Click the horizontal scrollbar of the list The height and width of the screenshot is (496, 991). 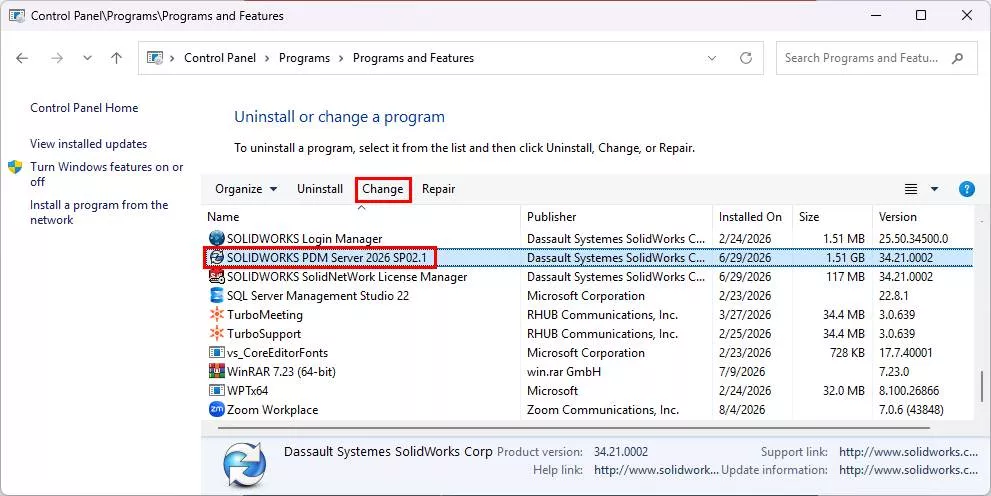coord(573,428)
